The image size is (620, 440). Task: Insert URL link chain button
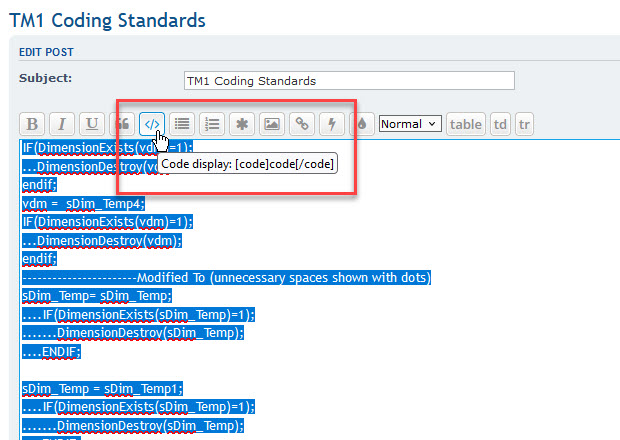point(302,124)
